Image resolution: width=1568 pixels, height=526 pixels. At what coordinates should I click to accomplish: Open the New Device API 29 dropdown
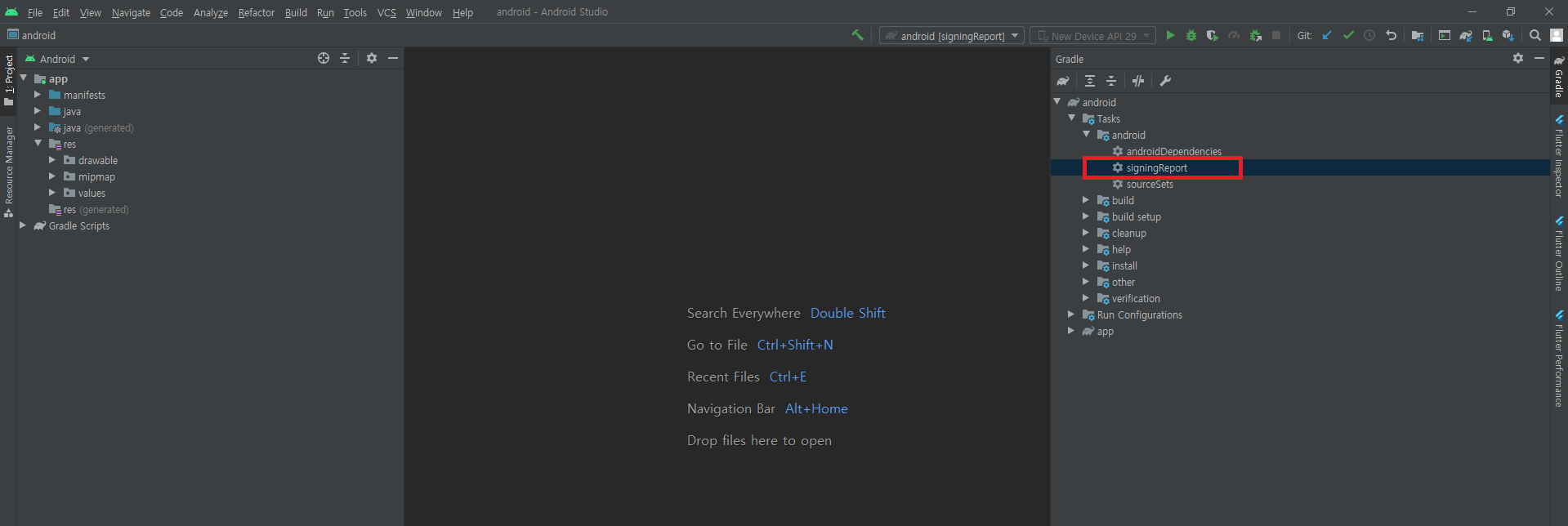[x=1093, y=36]
